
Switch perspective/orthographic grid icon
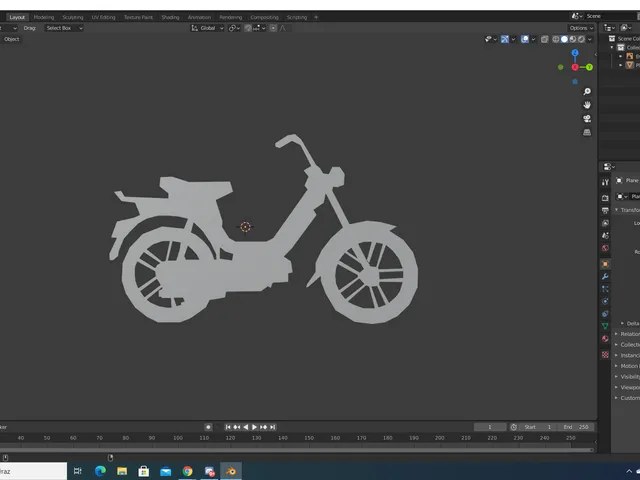587,132
